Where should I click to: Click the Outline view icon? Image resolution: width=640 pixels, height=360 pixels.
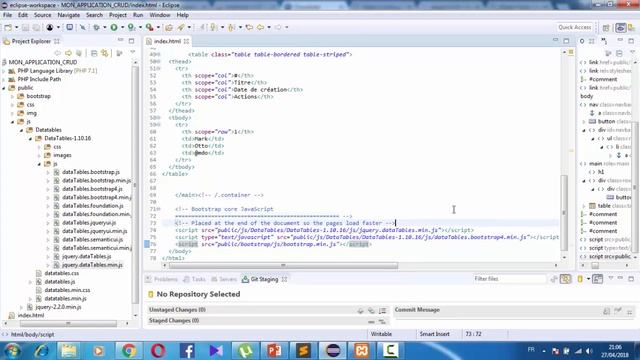582,41
